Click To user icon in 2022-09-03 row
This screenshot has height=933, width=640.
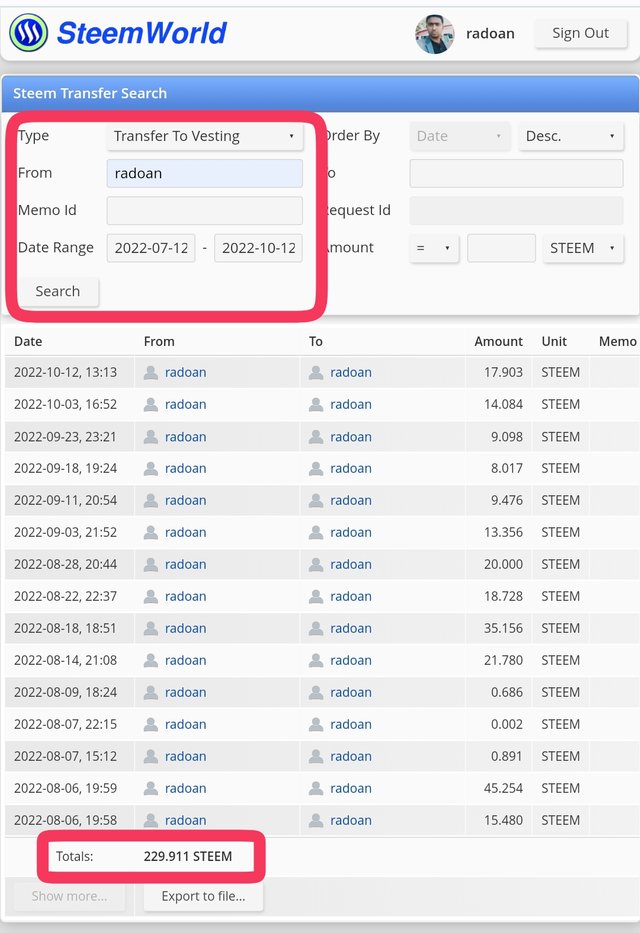[316, 533]
